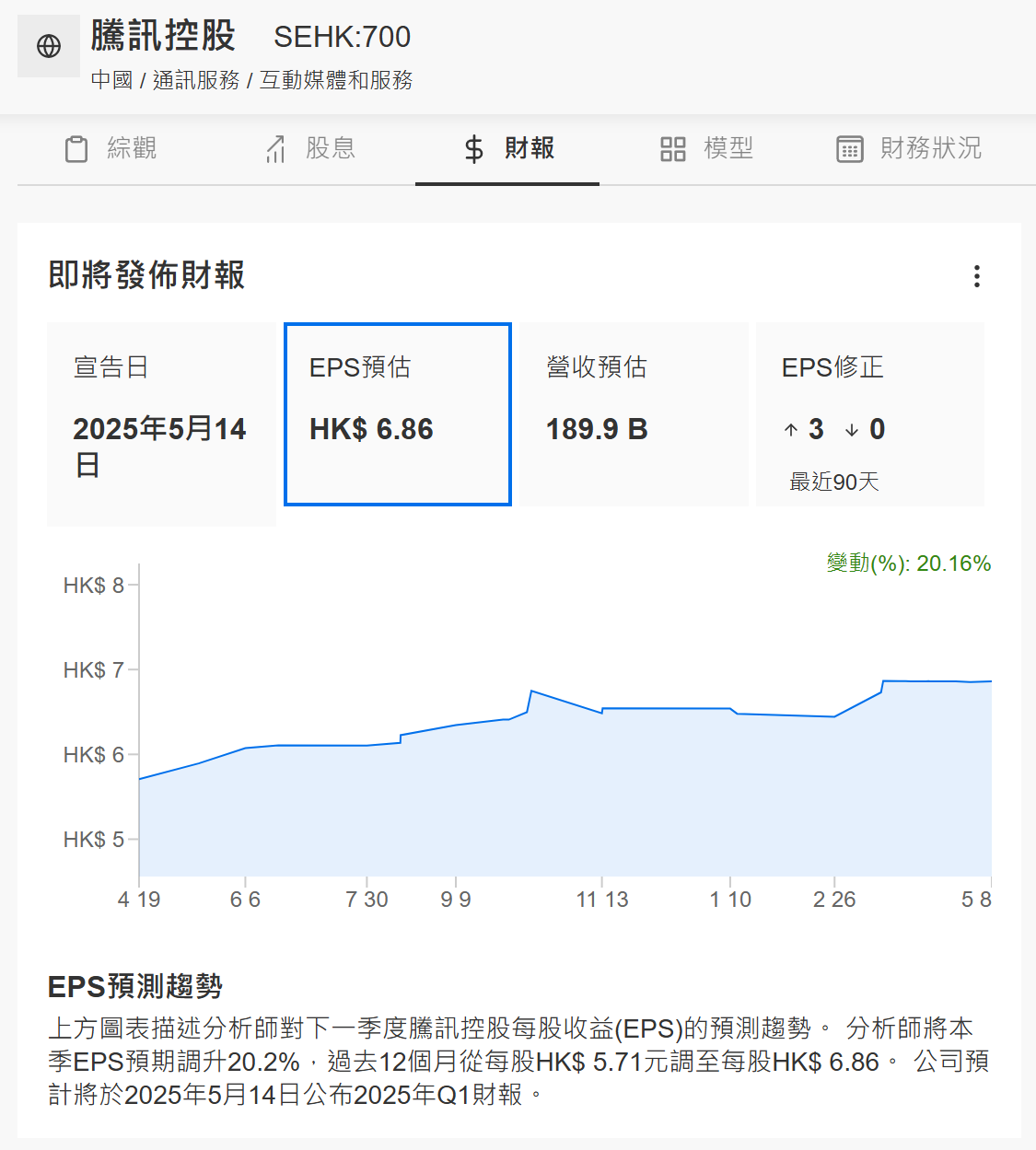Click the 騰訊控股 company title

[x=163, y=36]
